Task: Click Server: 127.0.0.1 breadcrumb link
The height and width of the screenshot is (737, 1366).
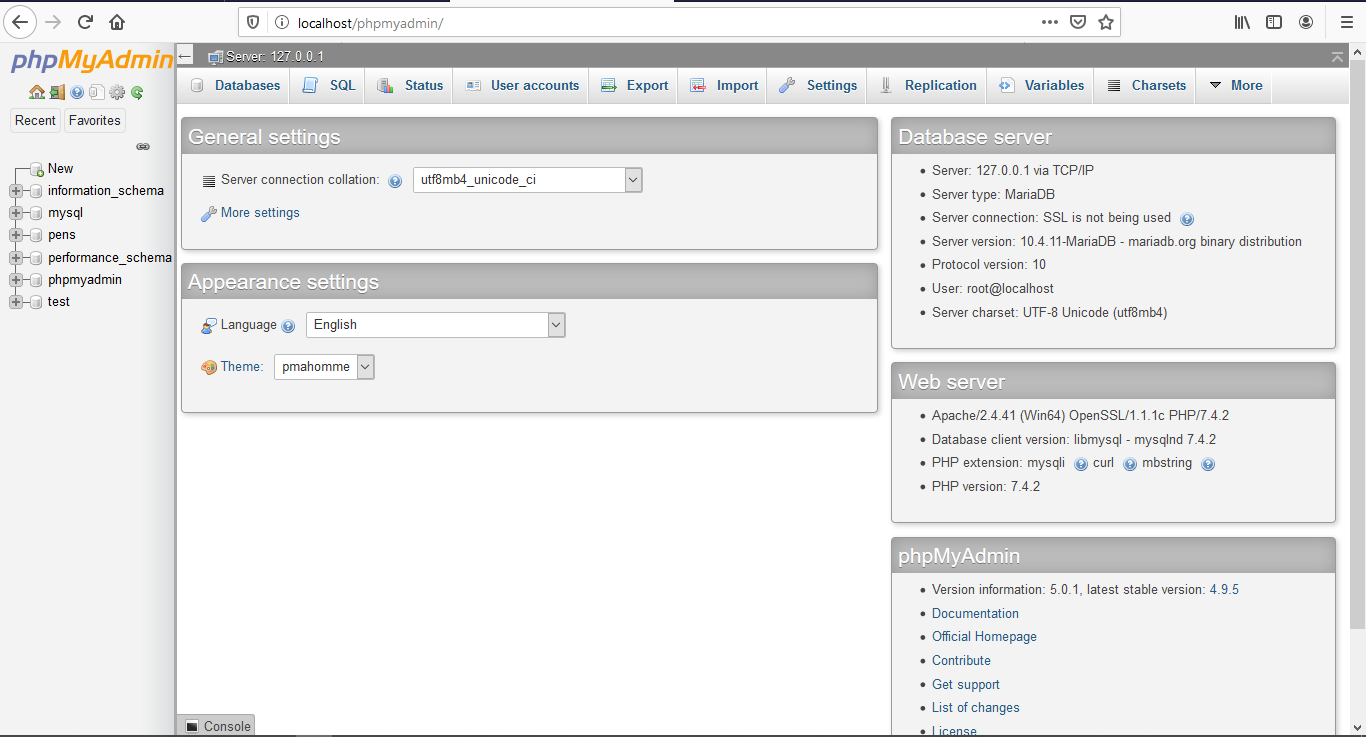Action: [x=275, y=57]
